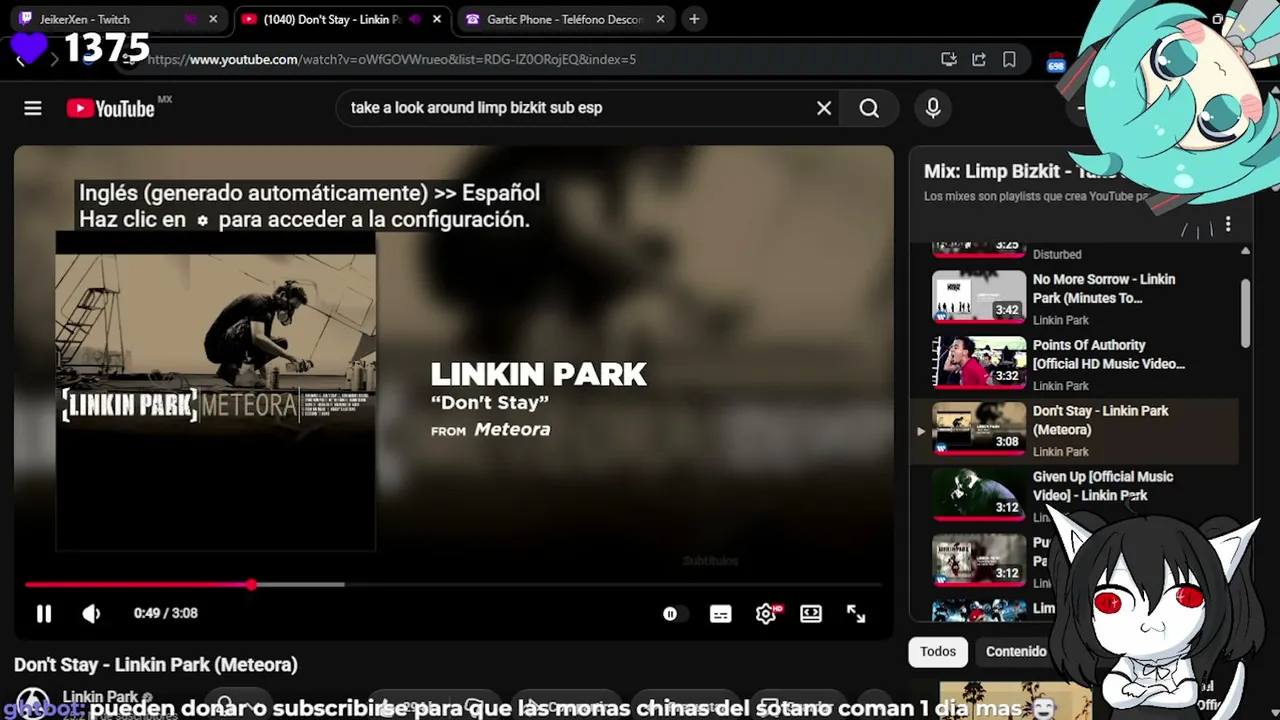Clear the YouTube search box
This screenshot has width=1280, height=720.
(824, 108)
